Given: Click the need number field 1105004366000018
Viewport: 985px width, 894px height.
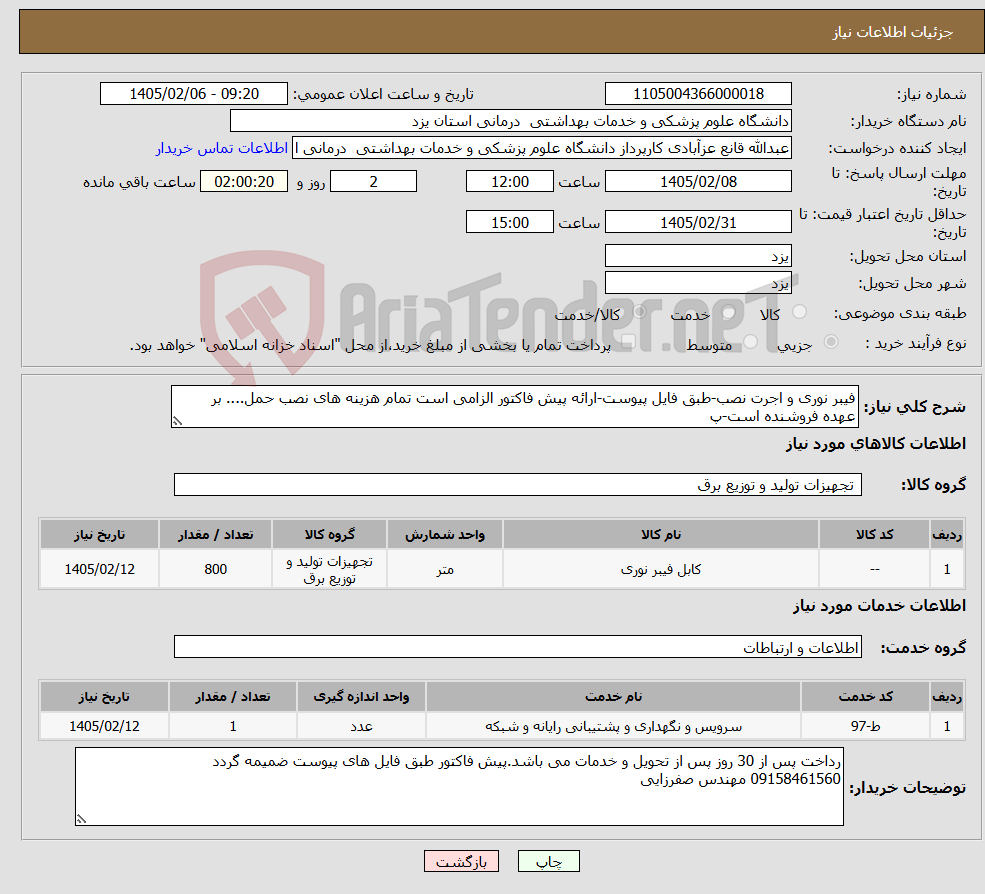Looking at the screenshot, I should [x=698, y=94].
